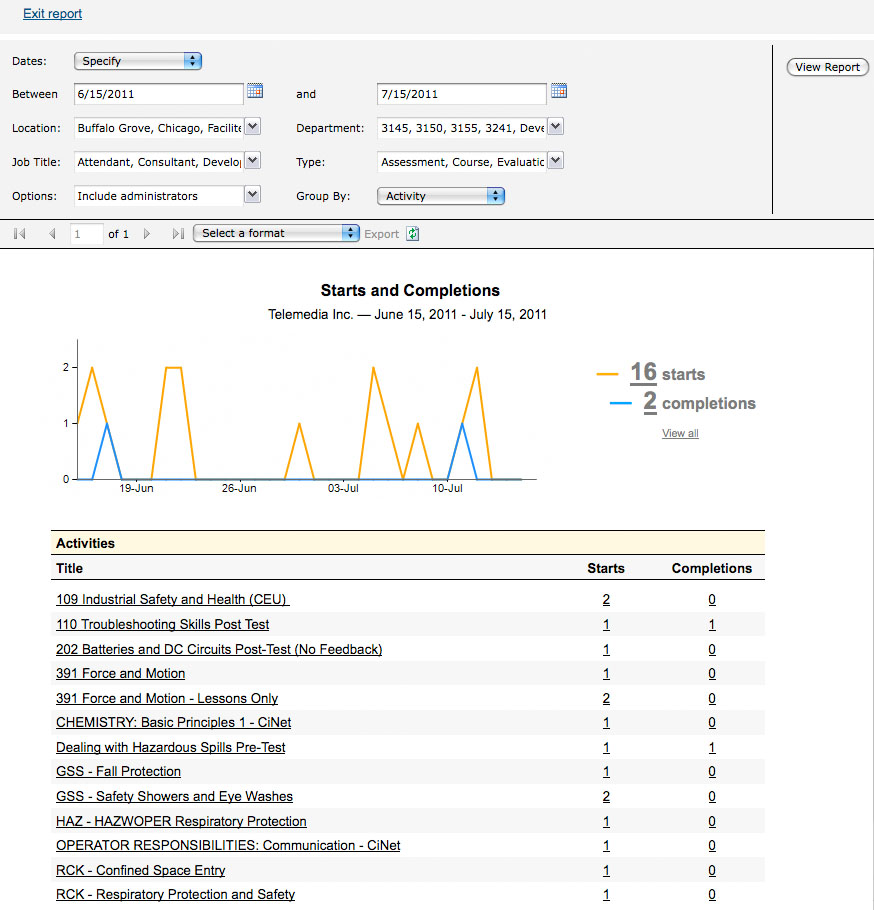The width and height of the screenshot is (874, 910).
Task: Open the Group By Activity dropdown
Action: click(x=441, y=196)
